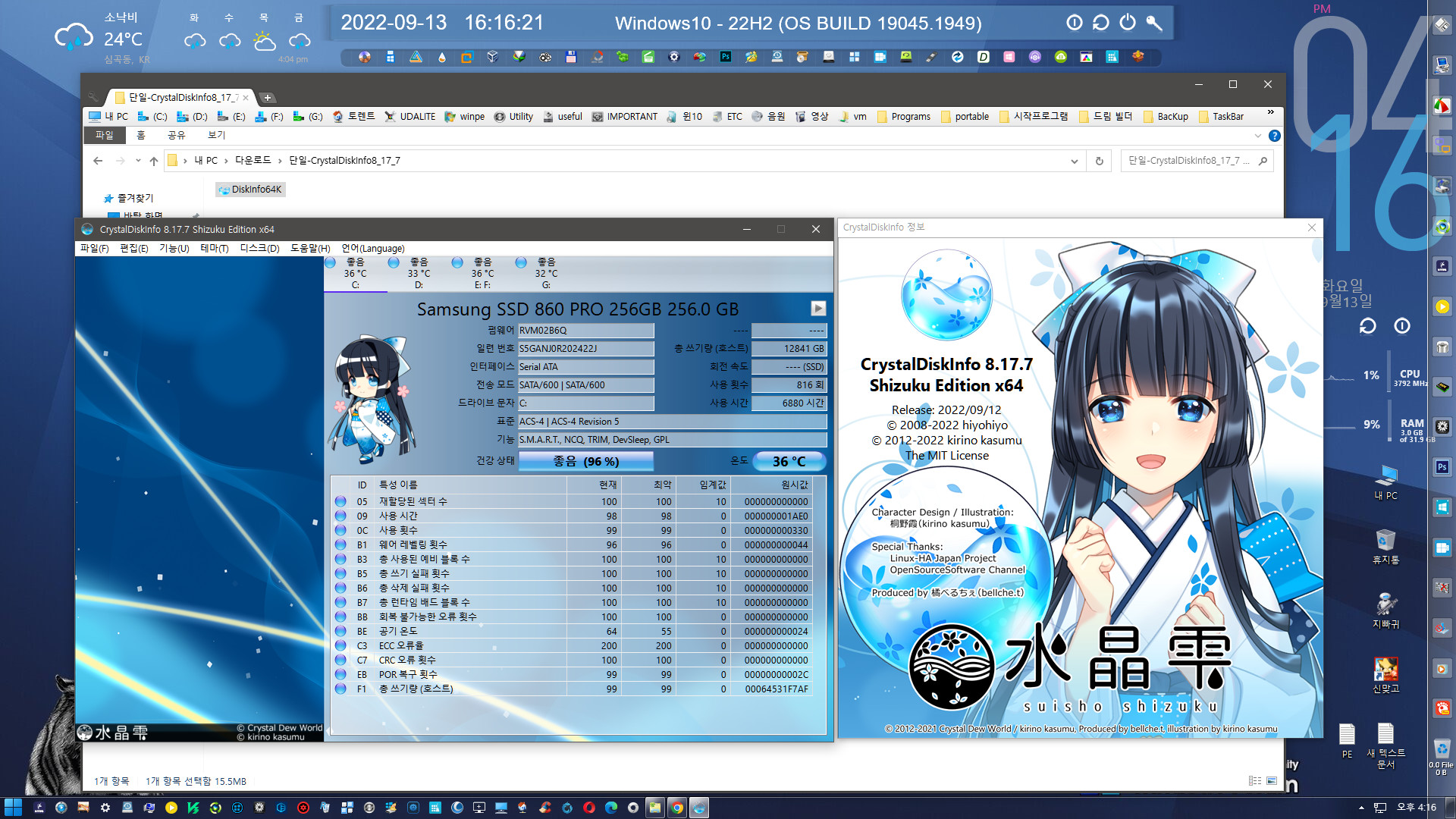
Task: Click the desktop widget restart icon below date
Action: [x=1367, y=326]
